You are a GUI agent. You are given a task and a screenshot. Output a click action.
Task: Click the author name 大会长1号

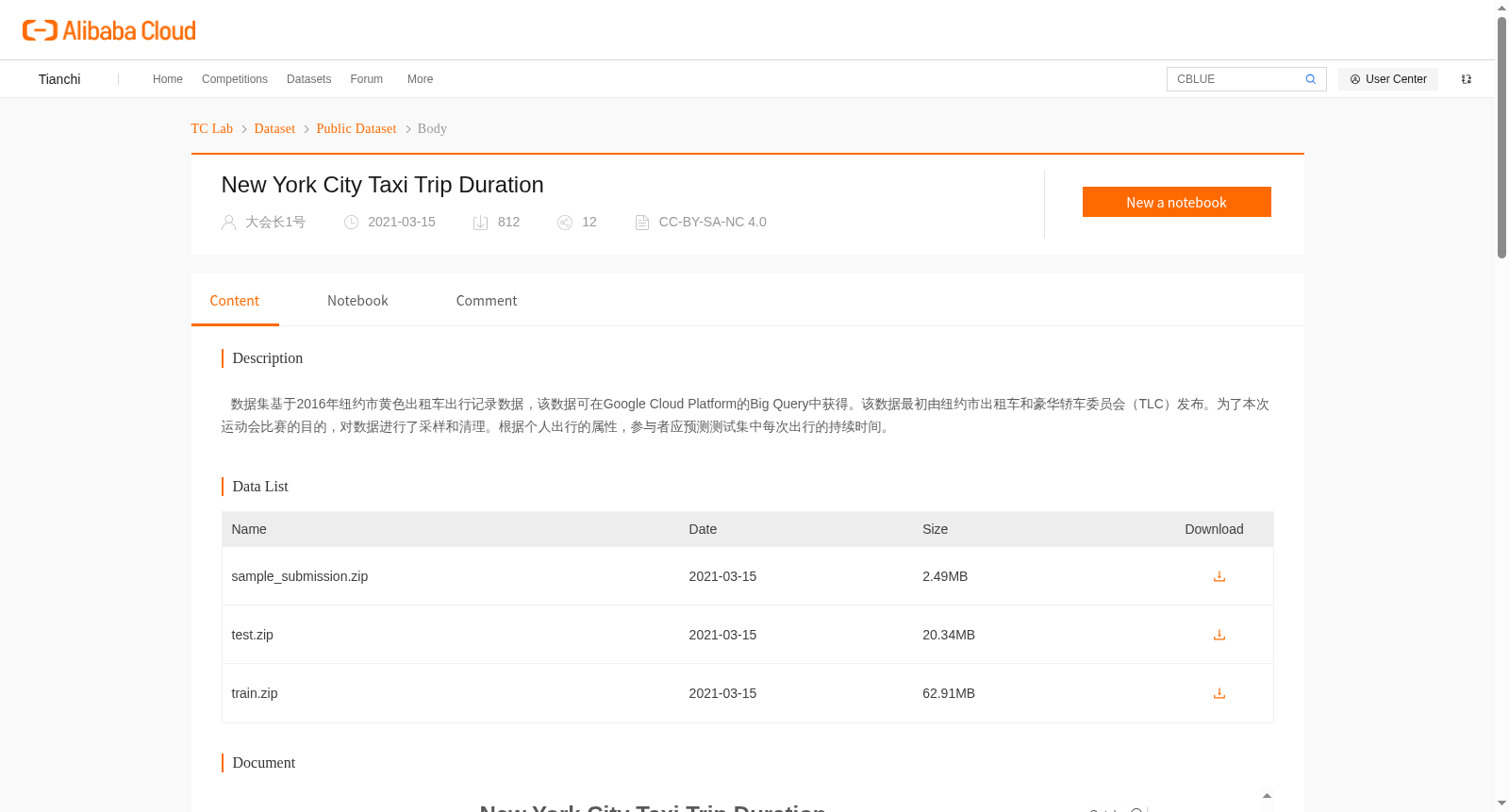275,222
